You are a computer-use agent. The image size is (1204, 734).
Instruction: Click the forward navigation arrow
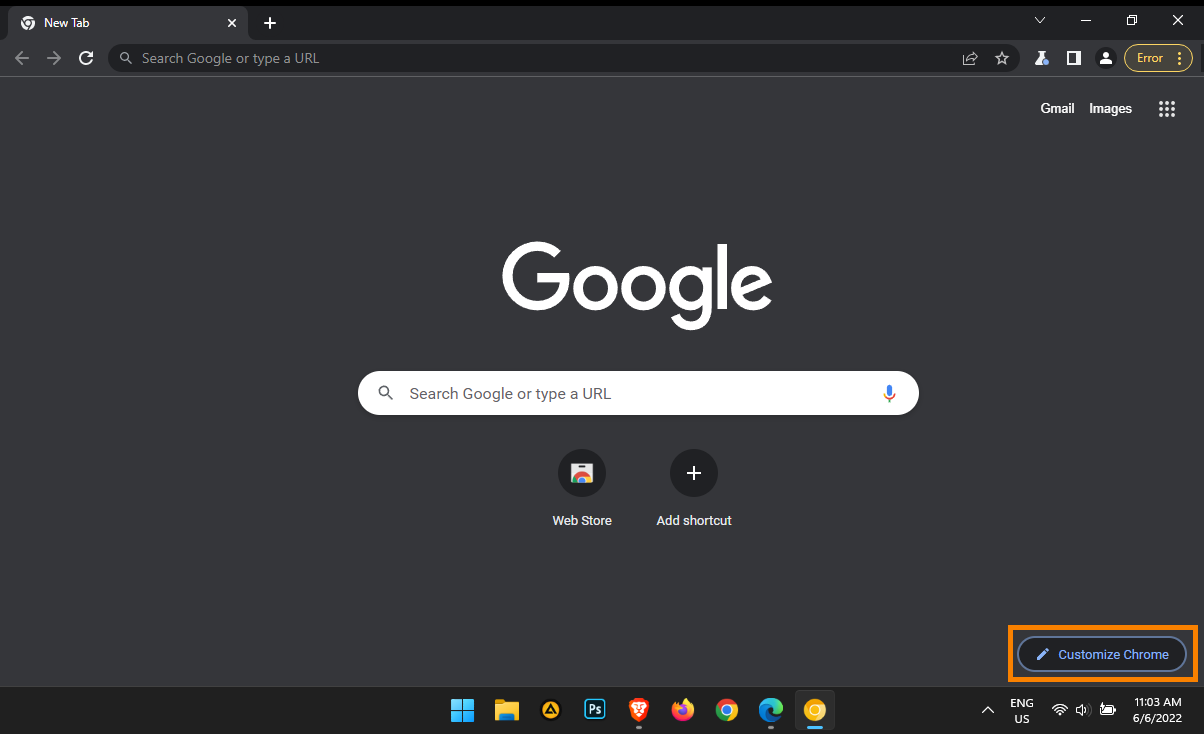[x=54, y=58]
